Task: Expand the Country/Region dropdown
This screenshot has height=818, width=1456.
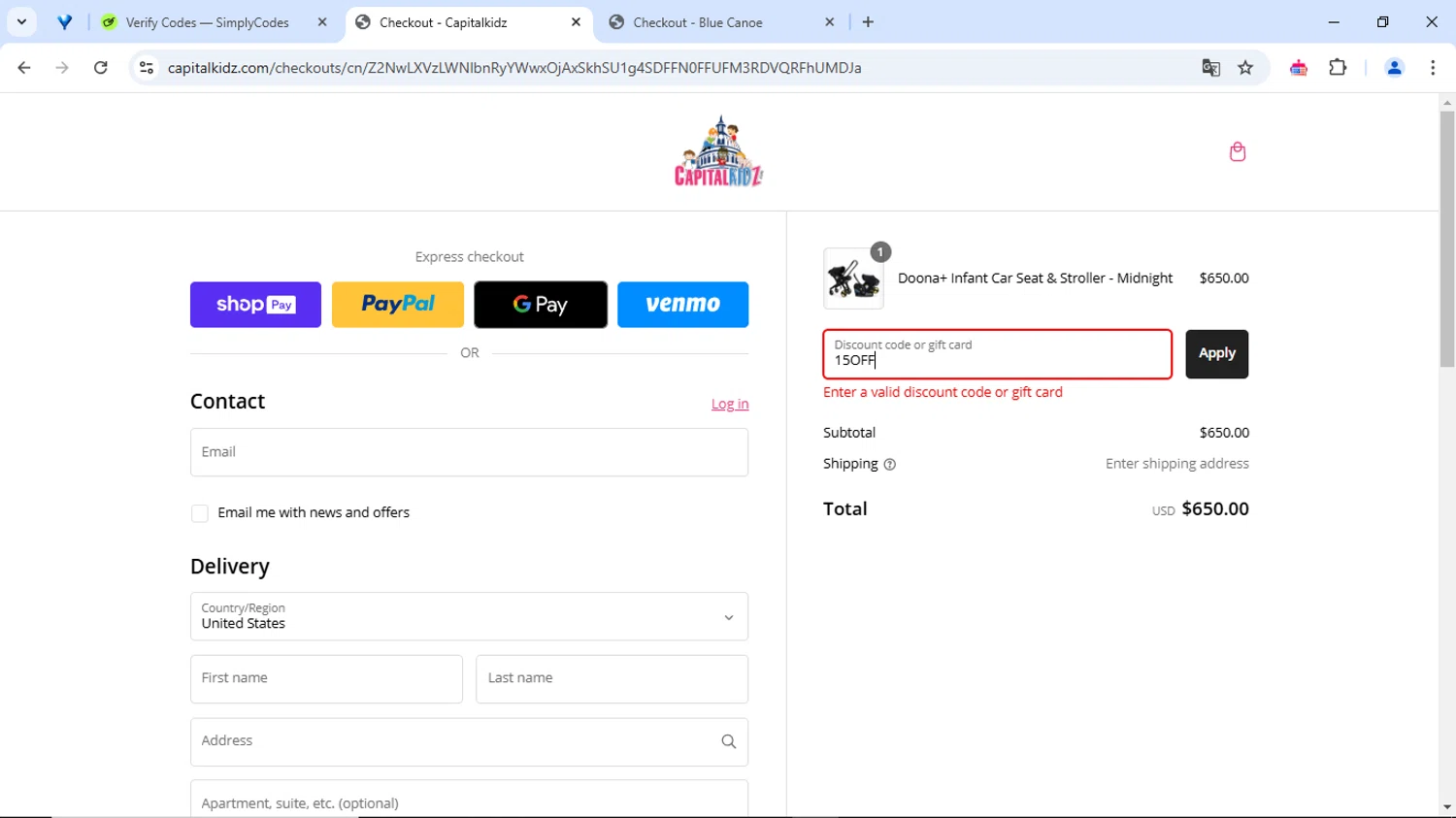Action: [x=469, y=617]
